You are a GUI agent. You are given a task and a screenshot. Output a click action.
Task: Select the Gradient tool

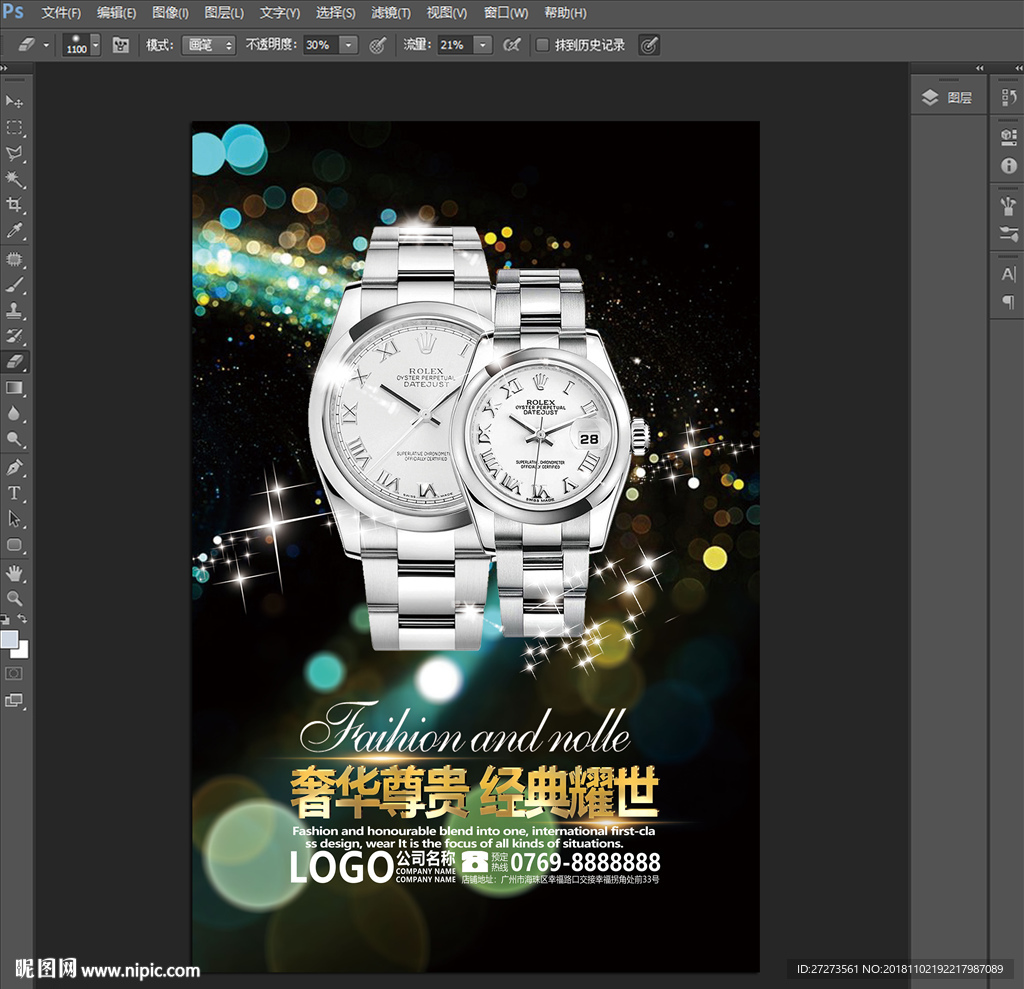[x=14, y=388]
